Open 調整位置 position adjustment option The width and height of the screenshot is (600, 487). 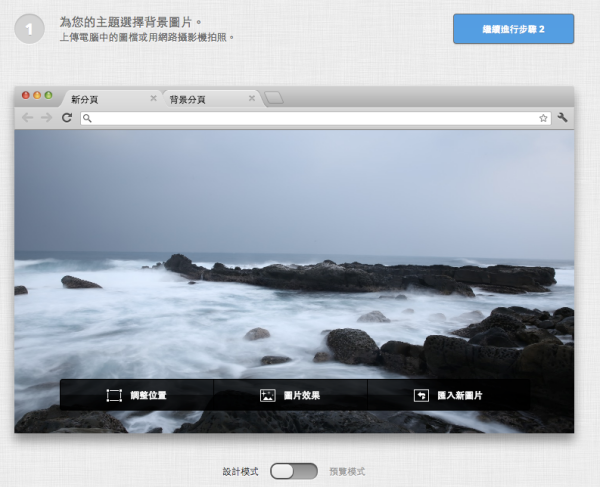pyautogui.click(x=137, y=395)
